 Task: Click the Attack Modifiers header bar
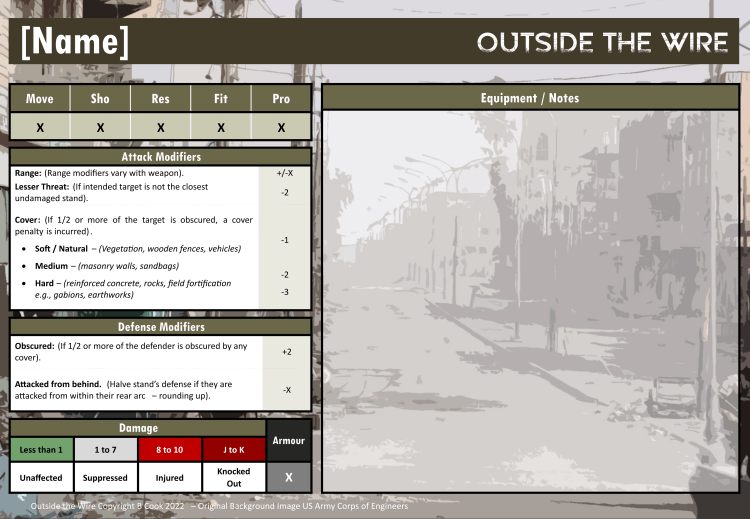click(160, 157)
